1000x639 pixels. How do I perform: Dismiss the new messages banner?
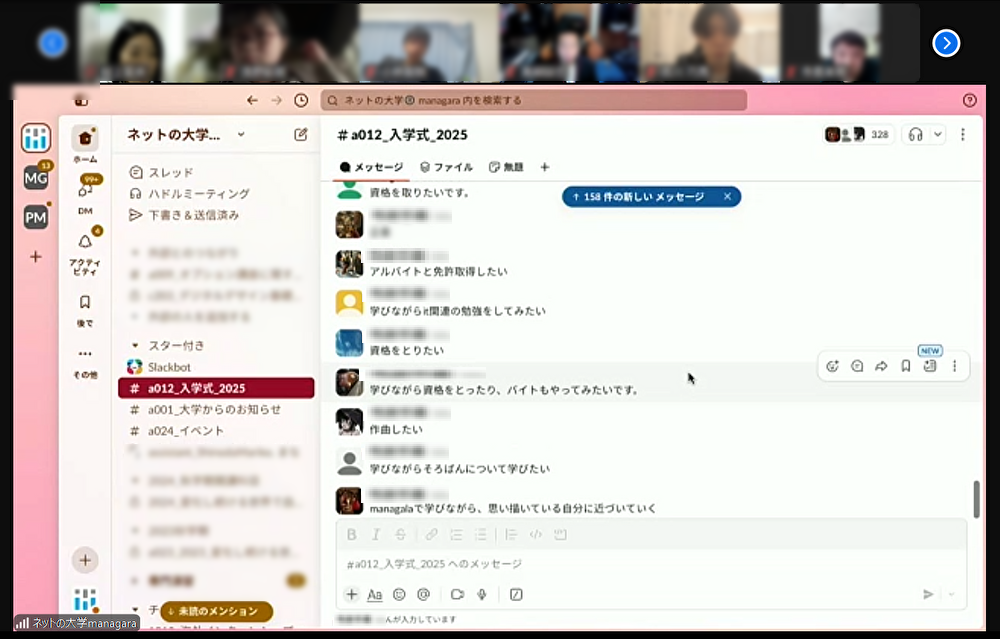727,196
